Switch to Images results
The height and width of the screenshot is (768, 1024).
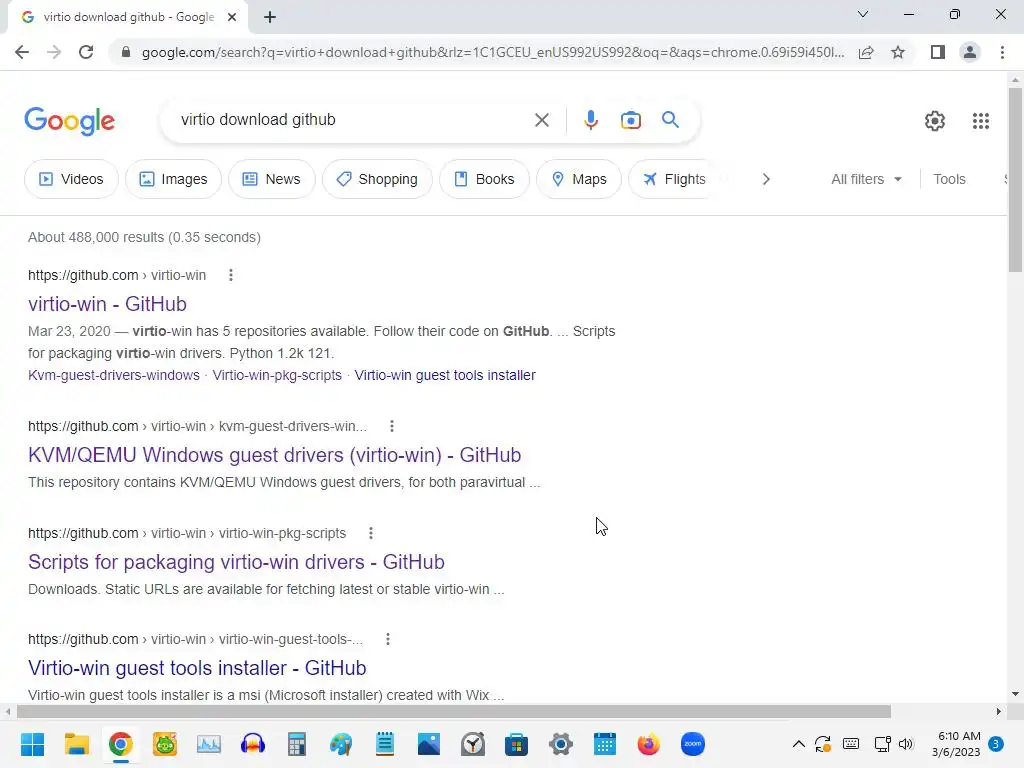pyautogui.click(x=173, y=179)
